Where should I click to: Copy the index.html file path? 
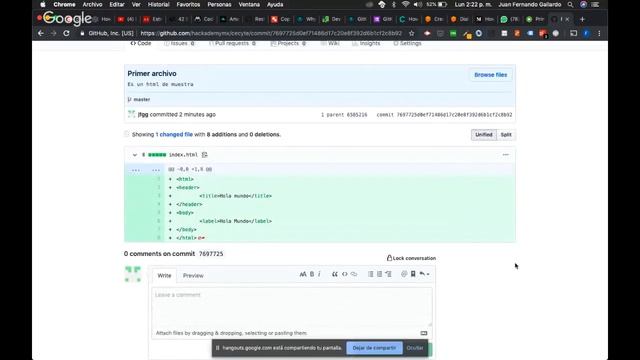point(204,155)
